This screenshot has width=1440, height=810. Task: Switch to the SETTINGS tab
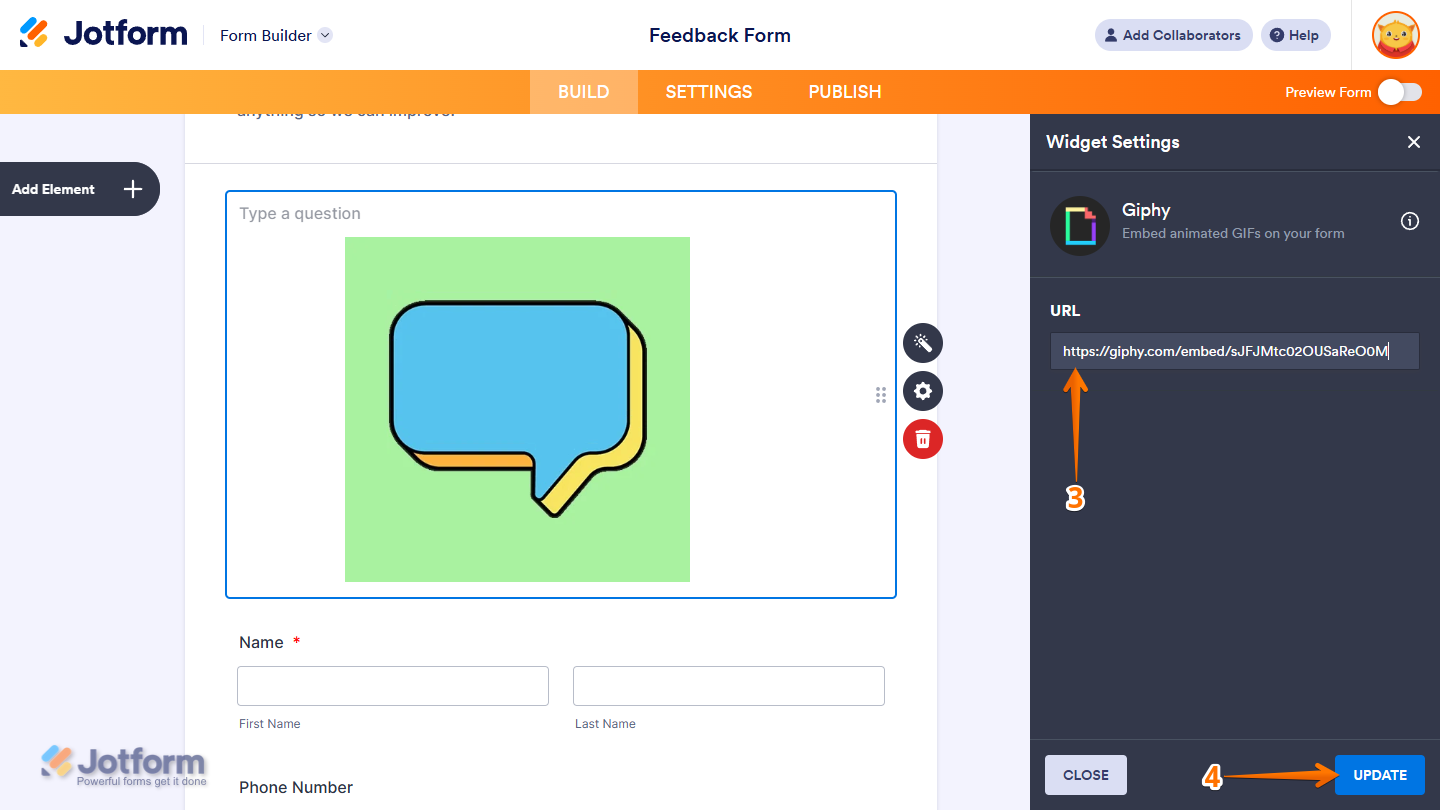coord(708,91)
